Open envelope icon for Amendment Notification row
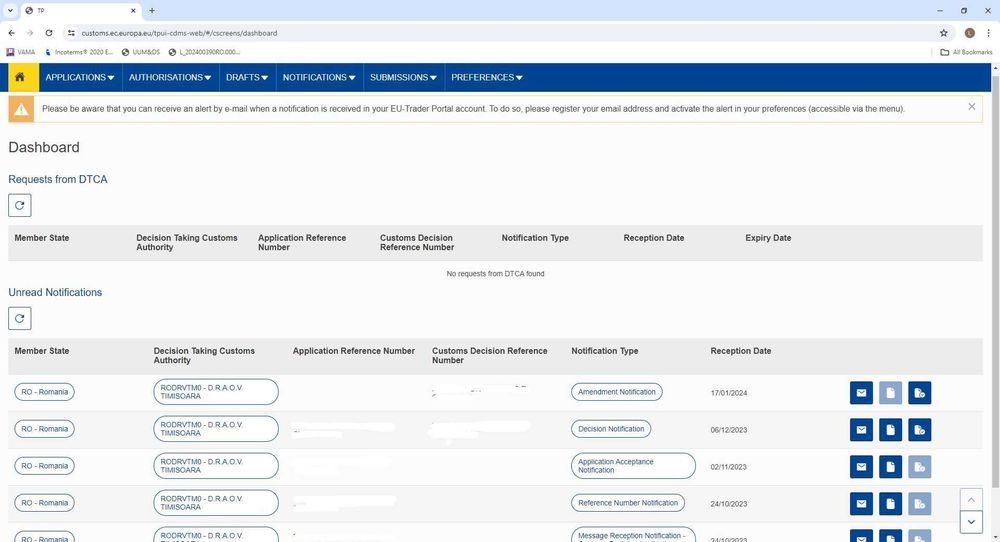This screenshot has height=542, width=1000. [x=861, y=393]
